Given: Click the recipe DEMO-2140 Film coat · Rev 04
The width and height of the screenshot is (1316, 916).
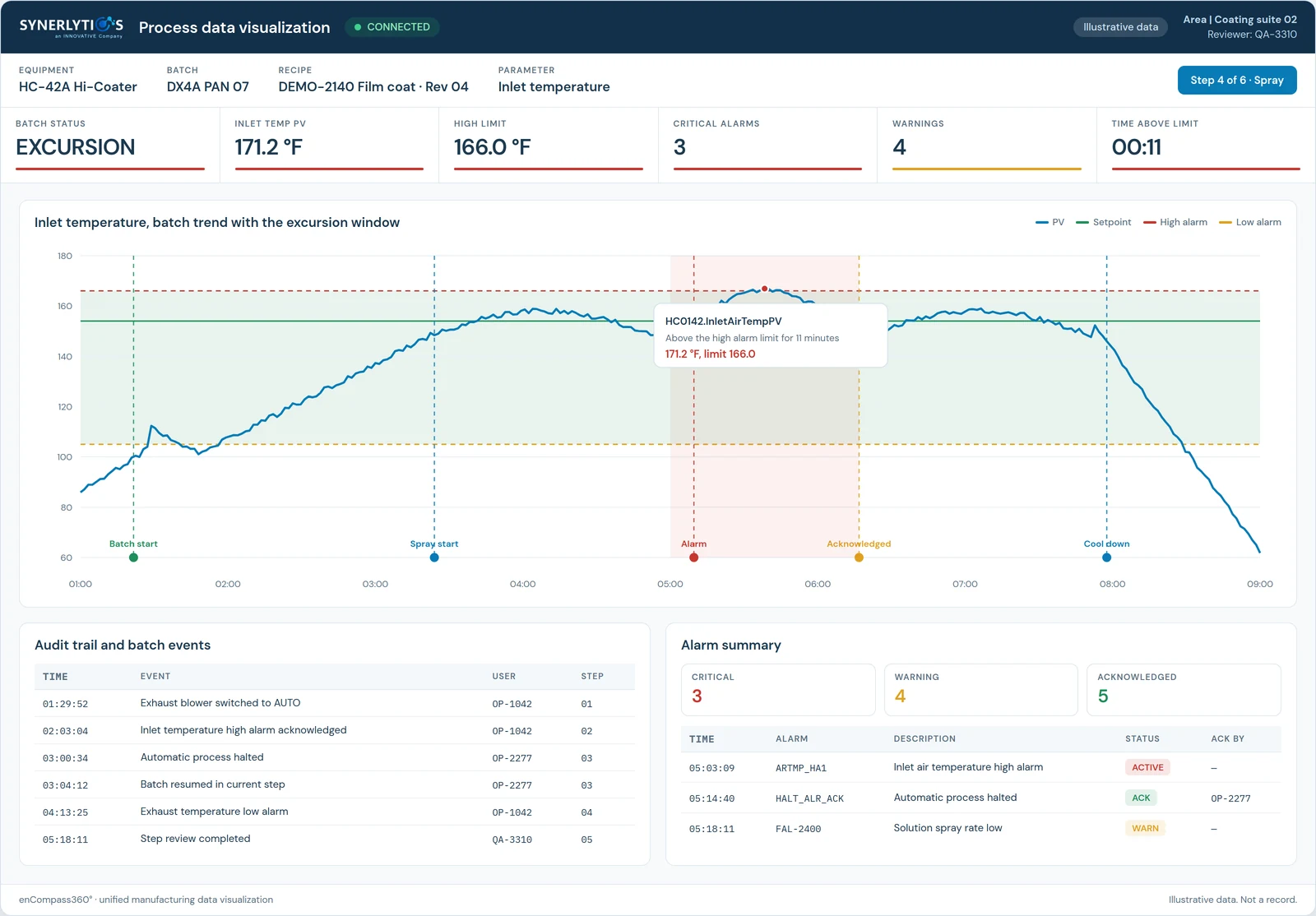Looking at the screenshot, I should coord(373,87).
